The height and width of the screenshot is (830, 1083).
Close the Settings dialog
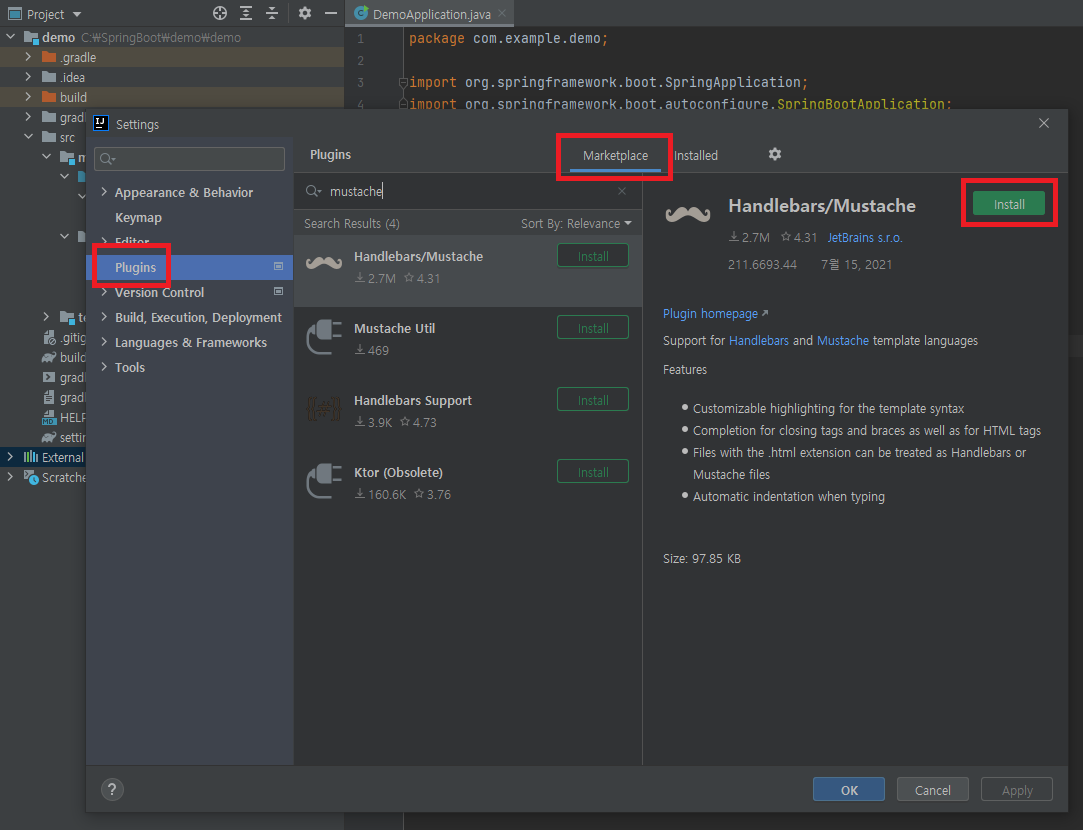pyautogui.click(x=1044, y=123)
